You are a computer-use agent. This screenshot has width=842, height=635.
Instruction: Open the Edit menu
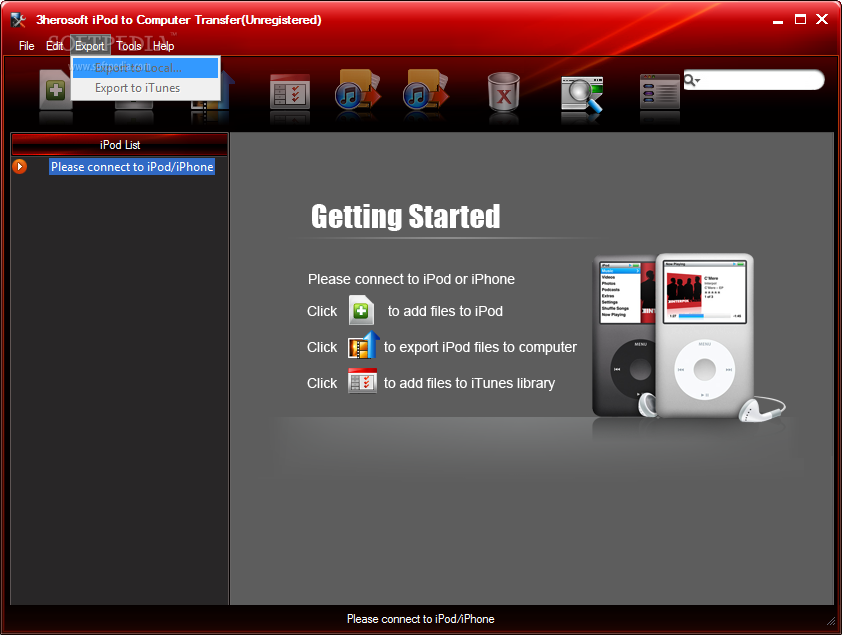[54, 46]
